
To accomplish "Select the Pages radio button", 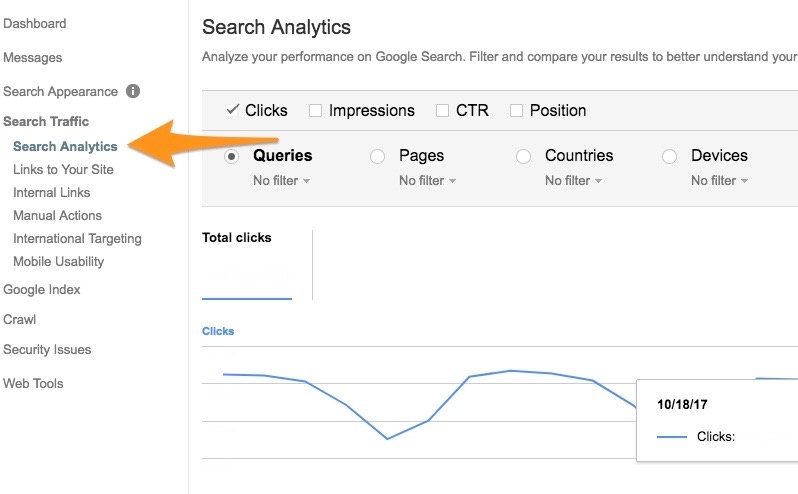I will [378, 156].
